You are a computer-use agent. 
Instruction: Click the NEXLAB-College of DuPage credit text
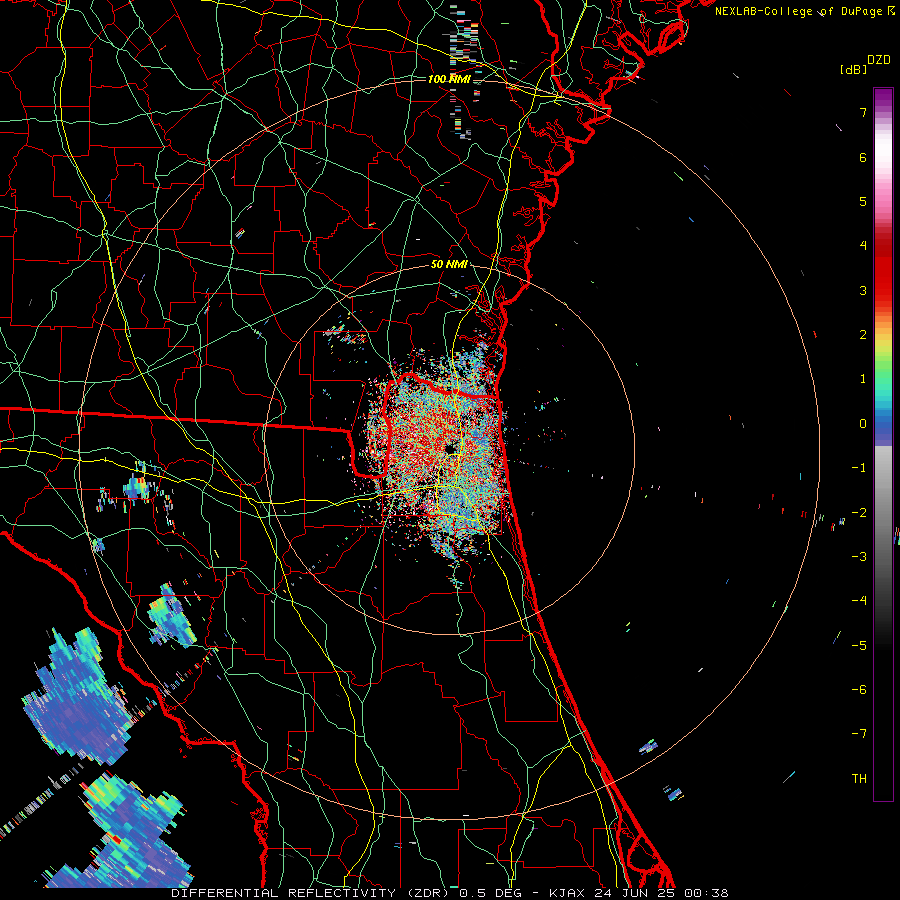(x=800, y=11)
